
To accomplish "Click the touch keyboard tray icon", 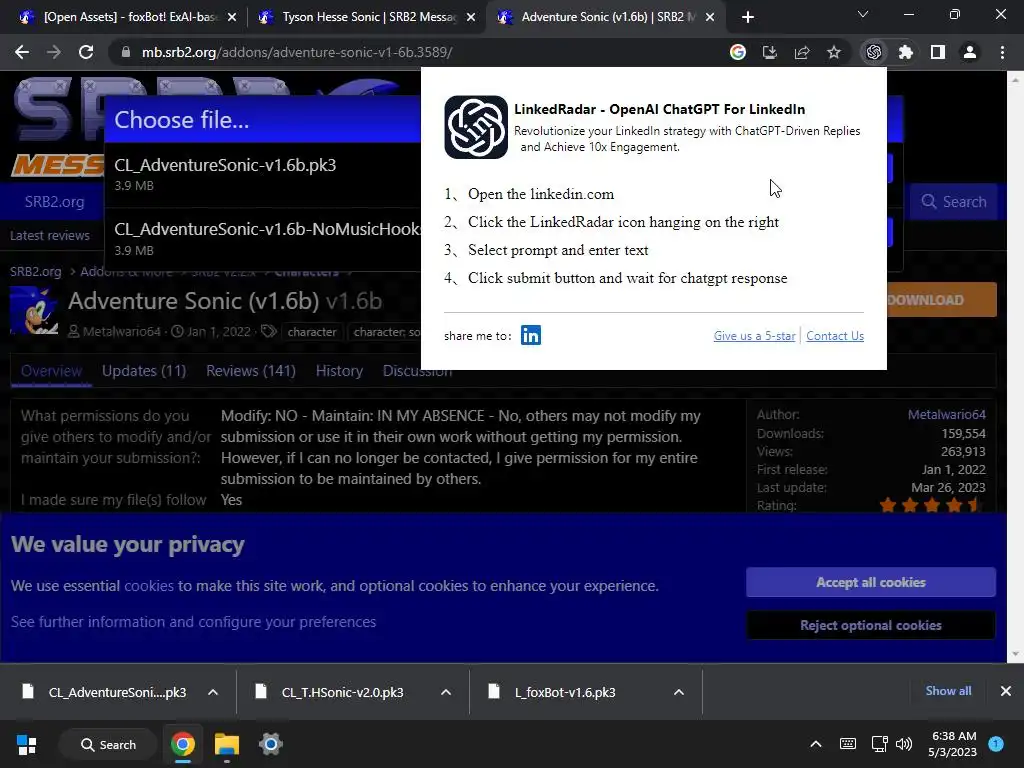I will pos(848,744).
